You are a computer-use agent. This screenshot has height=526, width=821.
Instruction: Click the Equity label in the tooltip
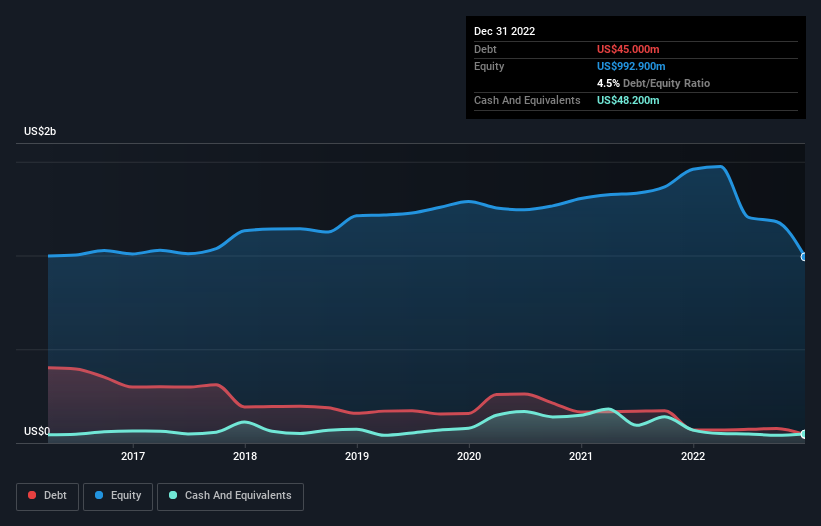pos(489,66)
